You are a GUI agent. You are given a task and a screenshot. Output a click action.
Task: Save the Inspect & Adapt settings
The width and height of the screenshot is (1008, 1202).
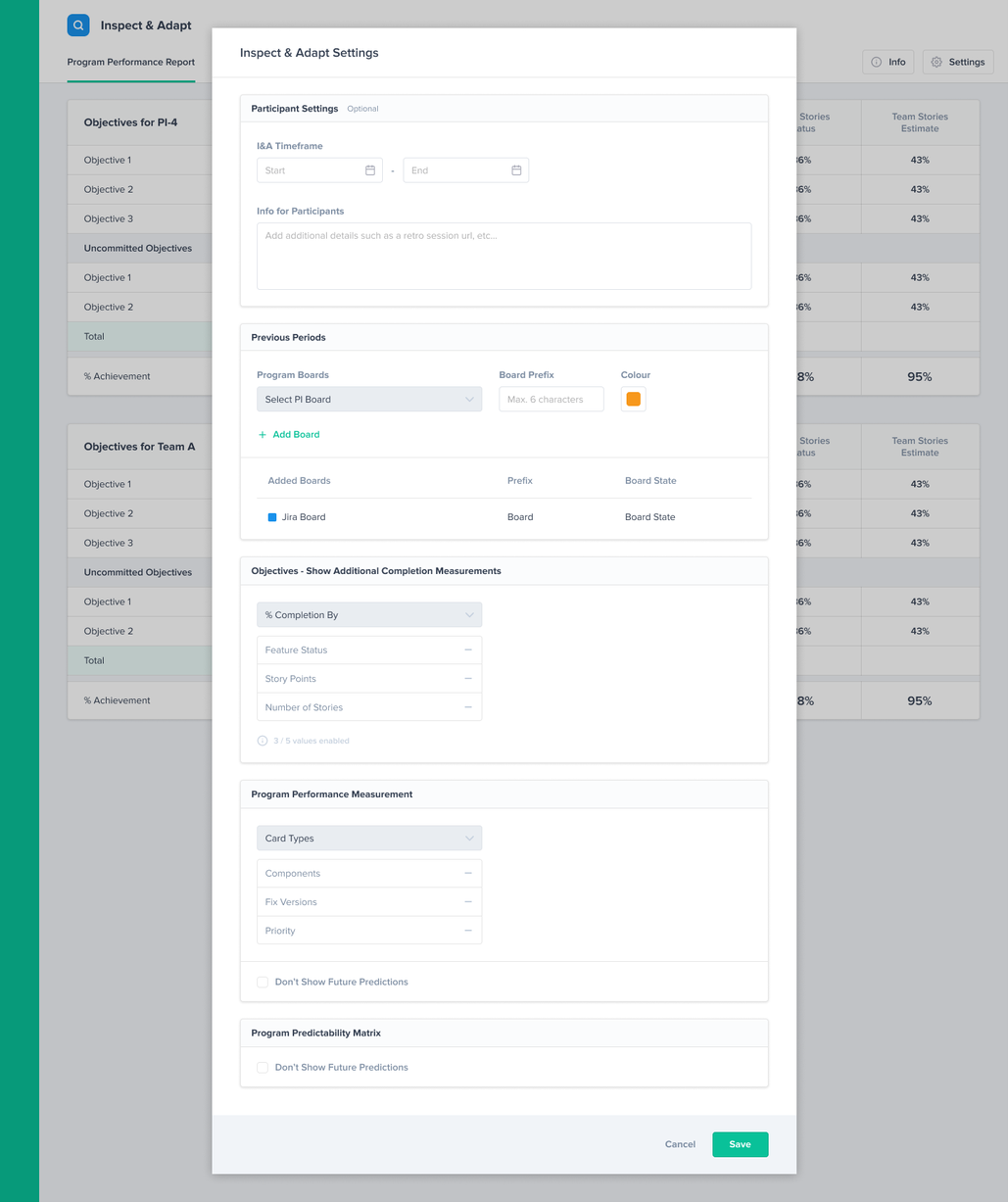(x=740, y=1143)
